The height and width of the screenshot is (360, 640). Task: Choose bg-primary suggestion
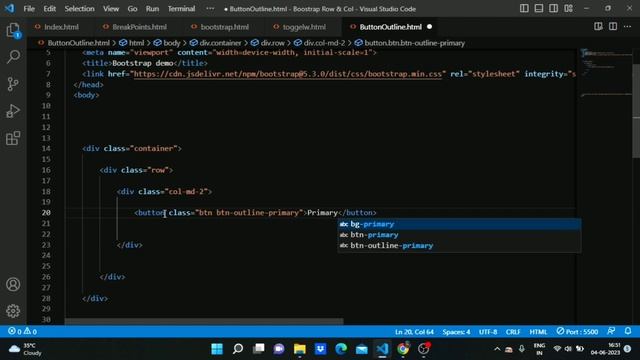pyautogui.click(x=459, y=224)
